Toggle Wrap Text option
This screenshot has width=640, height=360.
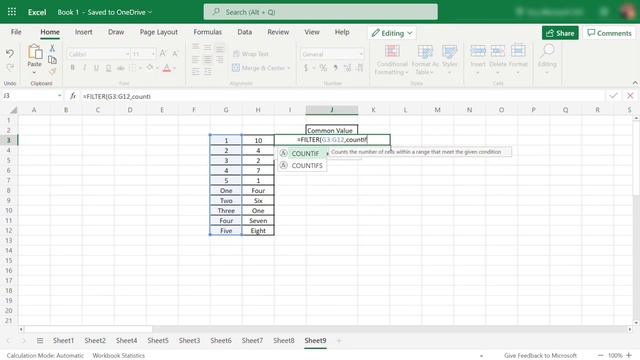coord(251,54)
